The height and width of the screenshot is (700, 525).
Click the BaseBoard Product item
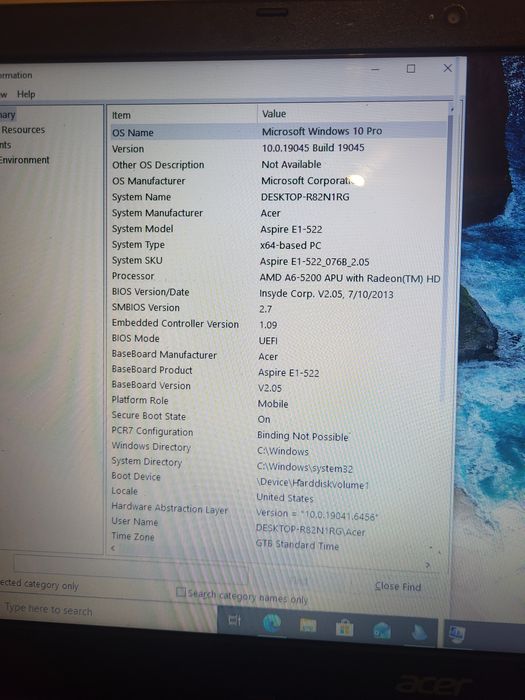(x=152, y=370)
